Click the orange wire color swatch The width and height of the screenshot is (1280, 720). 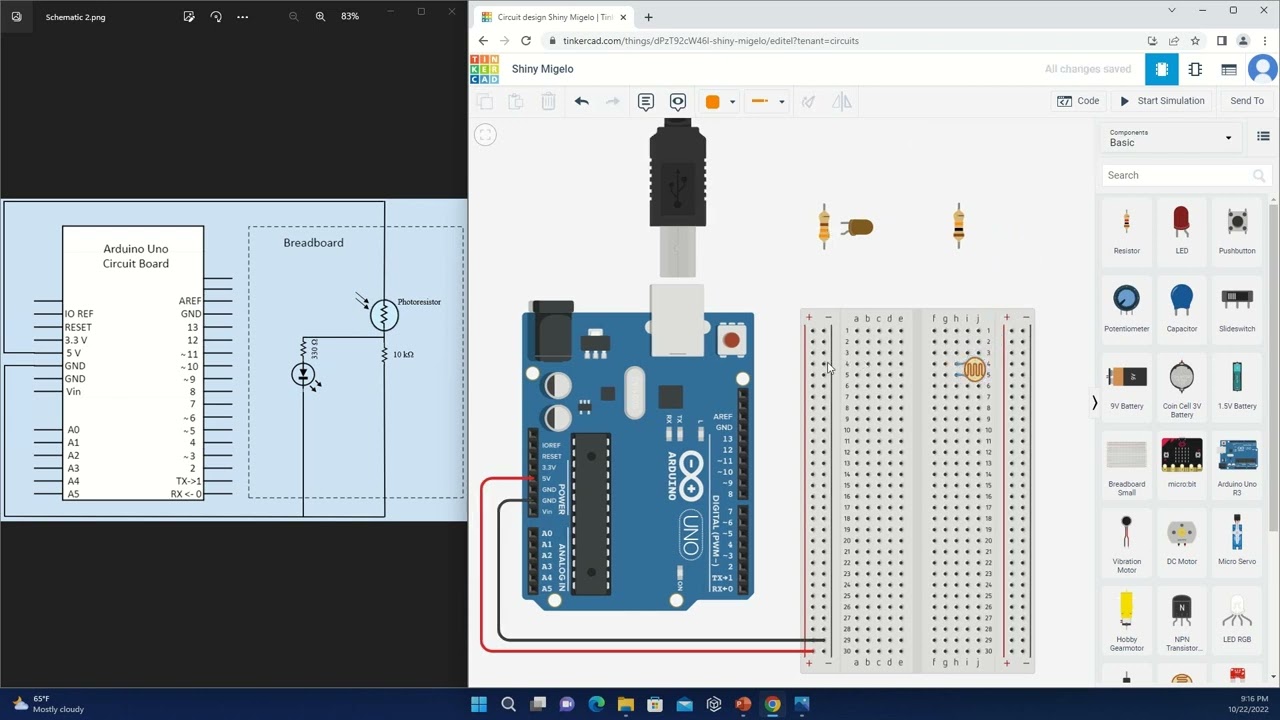coord(712,101)
